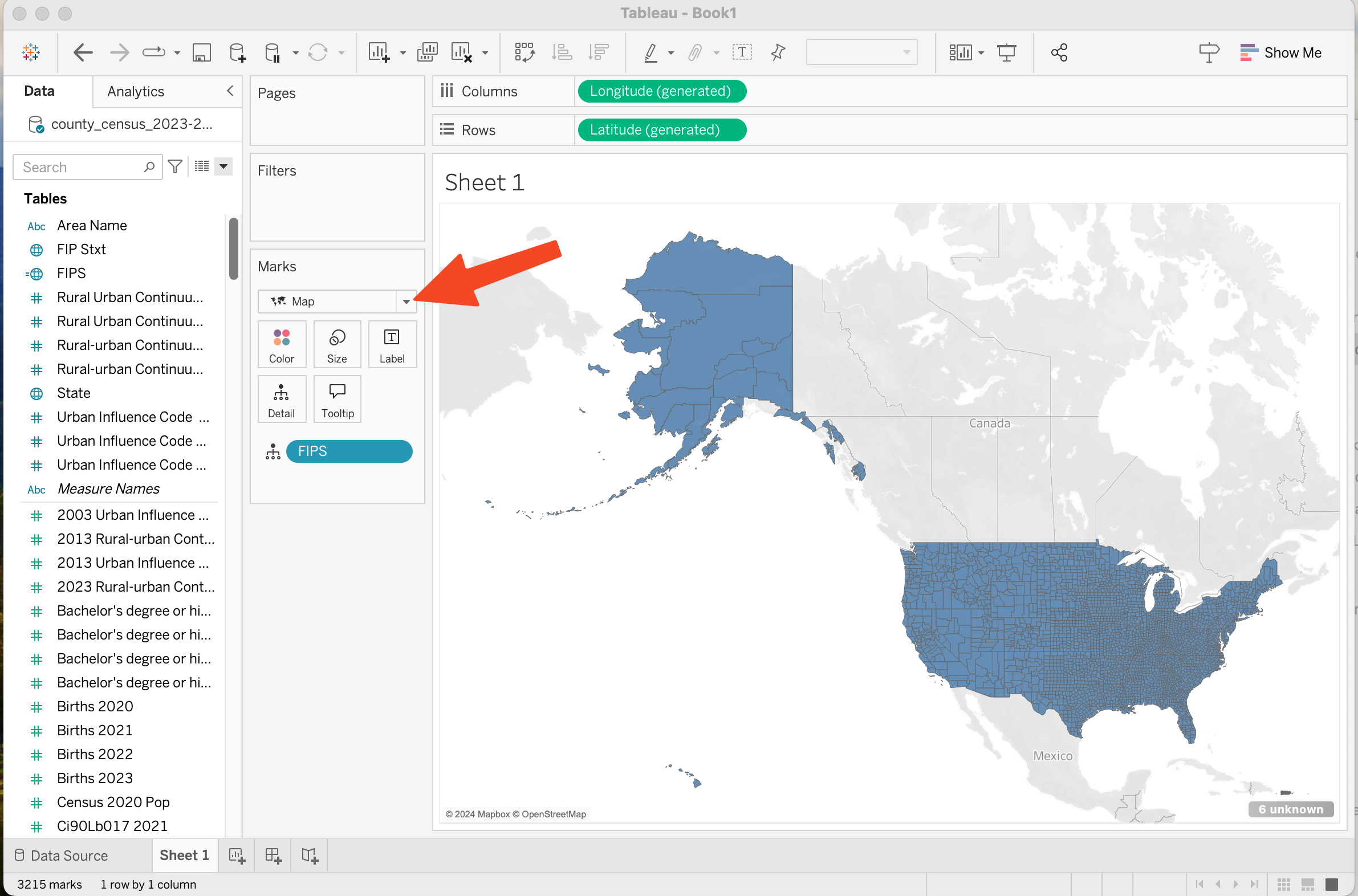Image resolution: width=1358 pixels, height=896 pixels.
Task: Click the Group Members paperclip icon
Action: tap(694, 52)
